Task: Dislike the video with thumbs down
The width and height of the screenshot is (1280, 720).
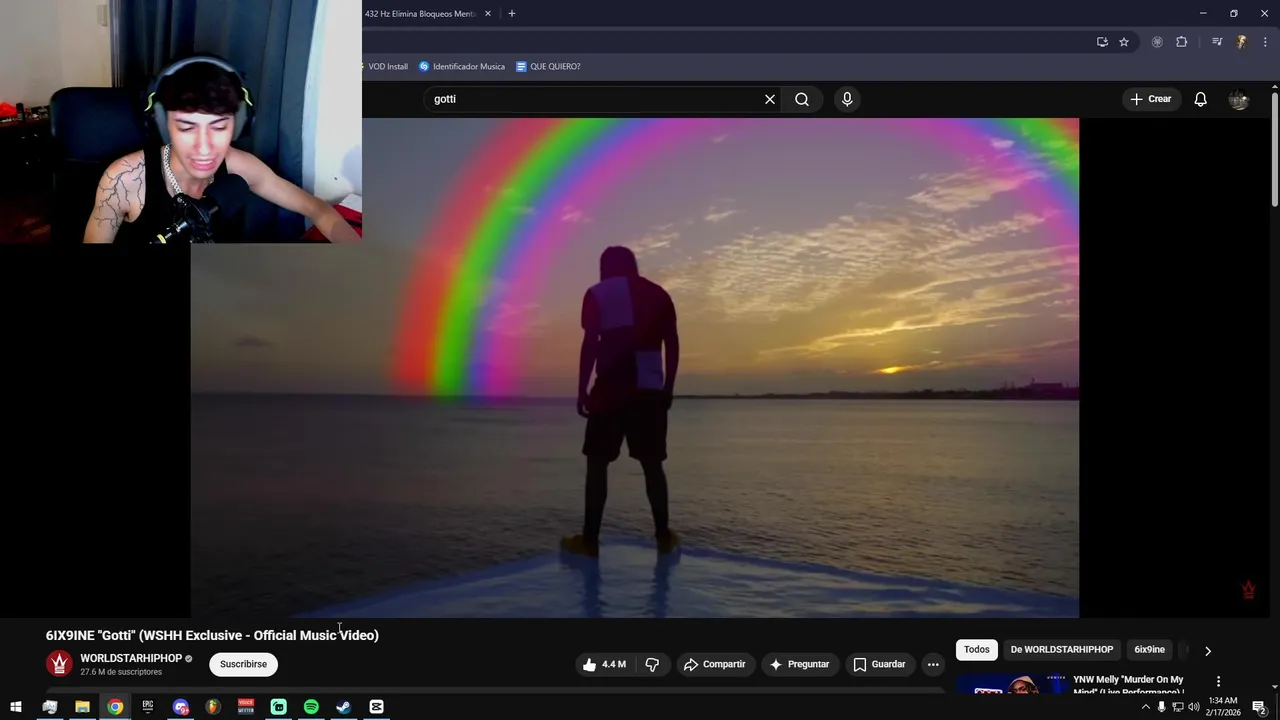Action: pos(652,664)
